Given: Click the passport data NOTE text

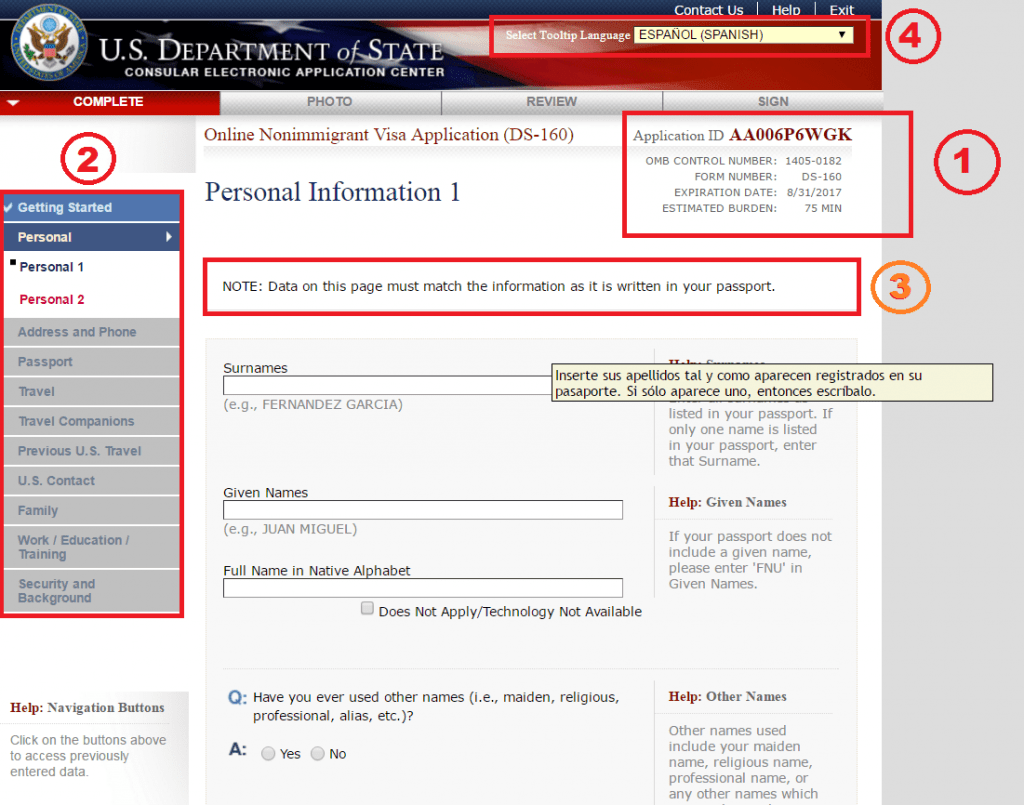Looking at the screenshot, I should click(x=498, y=287).
